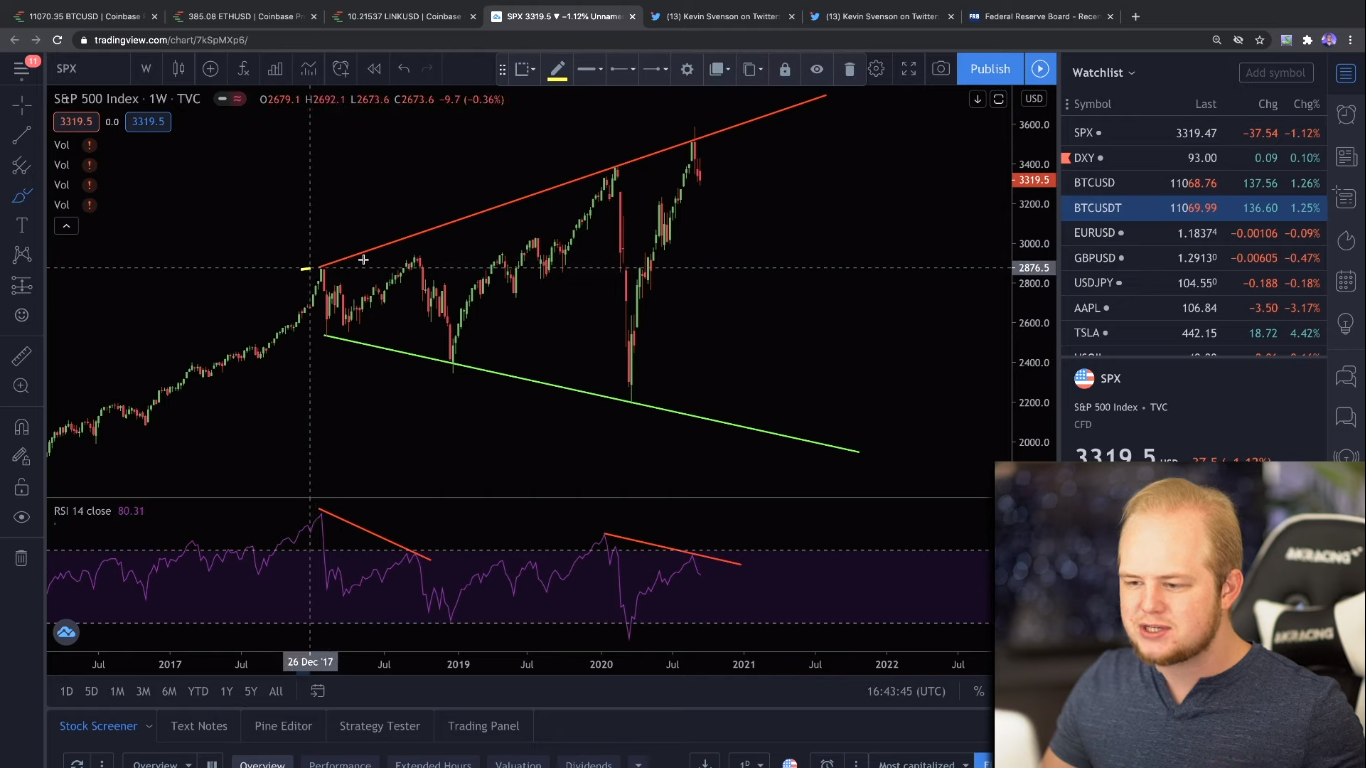Screen dimensions: 1366x768
Task: Open candlestick chart style menu
Action: click(x=178, y=68)
